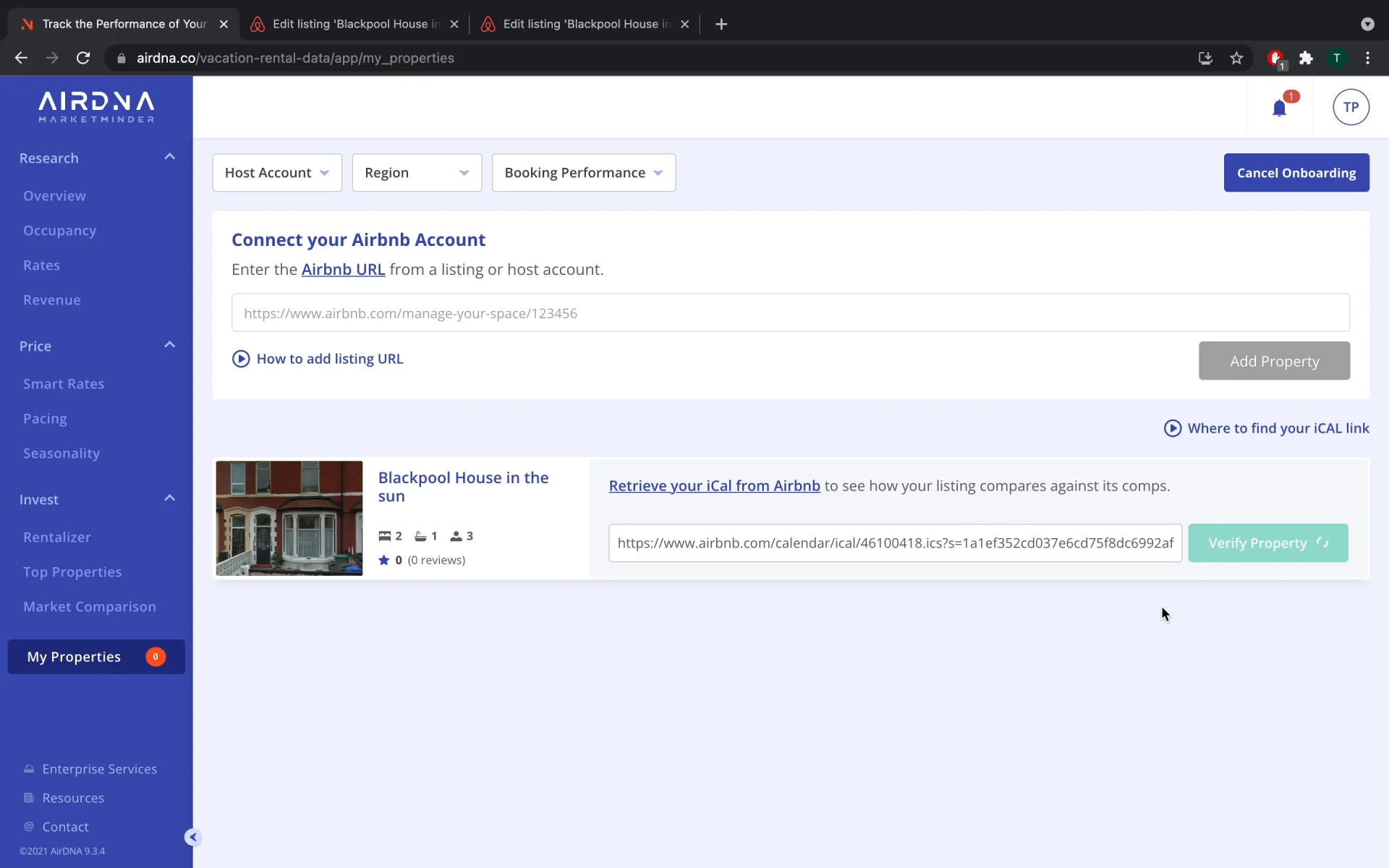The image size is (1389, 868).
Task: Open How to add listing URL link
Action: [x=330, y=359]
